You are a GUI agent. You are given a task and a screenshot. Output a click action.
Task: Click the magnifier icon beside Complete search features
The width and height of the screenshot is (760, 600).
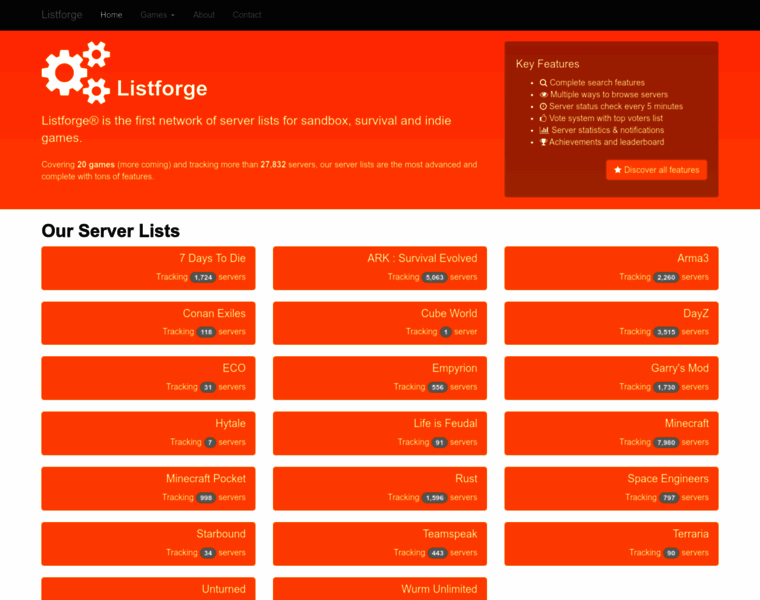pyautogui.click(x=543, y=83)
